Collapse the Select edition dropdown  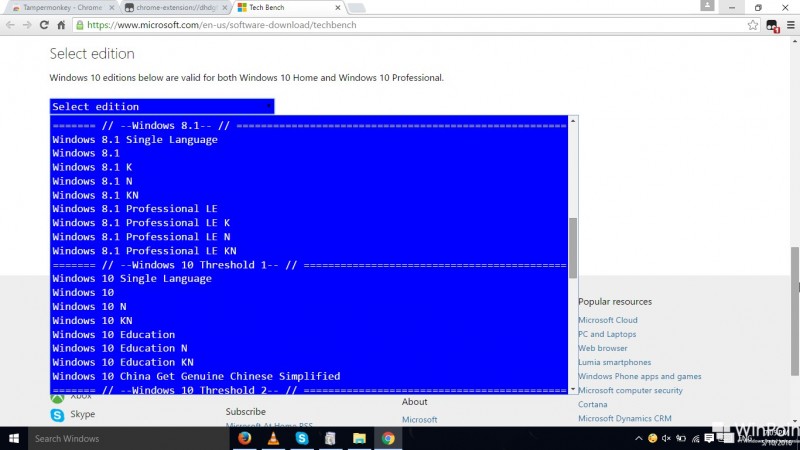[x=162, y=106]
